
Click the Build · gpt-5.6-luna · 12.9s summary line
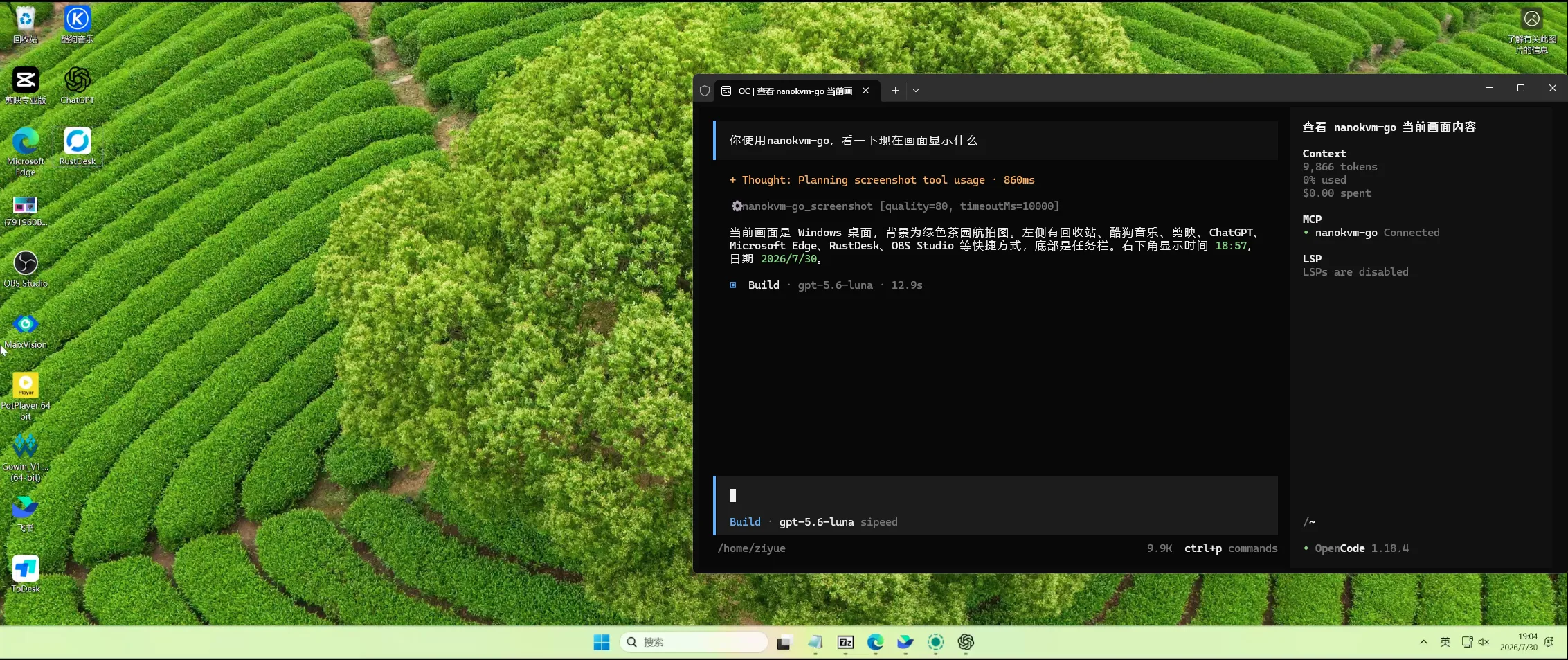pyautogui.click(x=827, y=285)
